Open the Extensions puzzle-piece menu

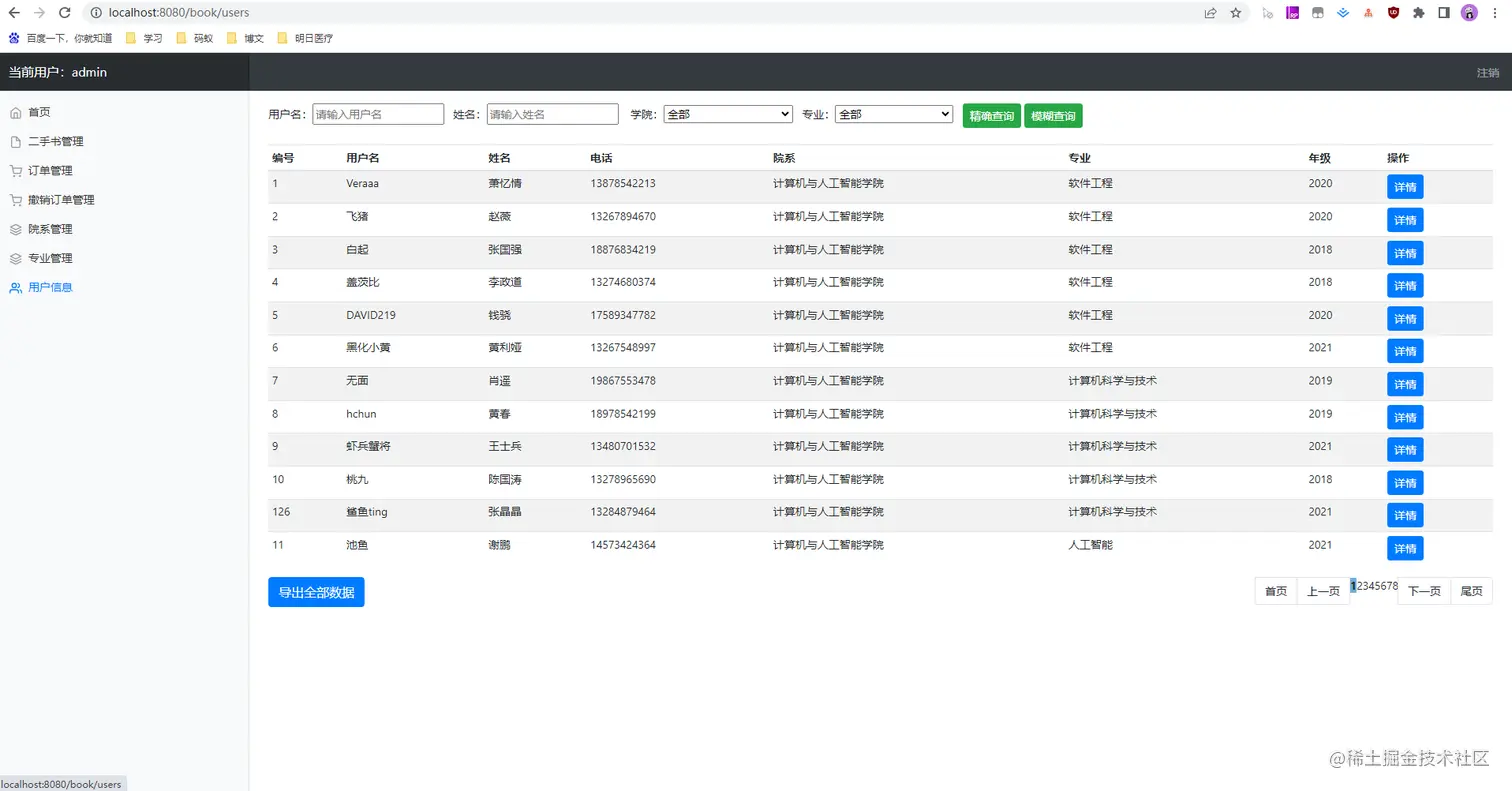pyautogui.click(x=1418, y=13)
